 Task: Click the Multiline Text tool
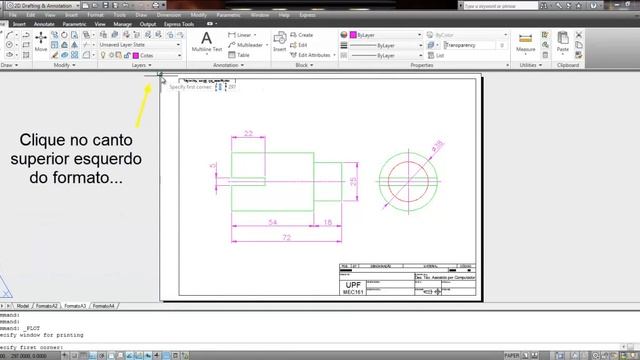[207, 42]
